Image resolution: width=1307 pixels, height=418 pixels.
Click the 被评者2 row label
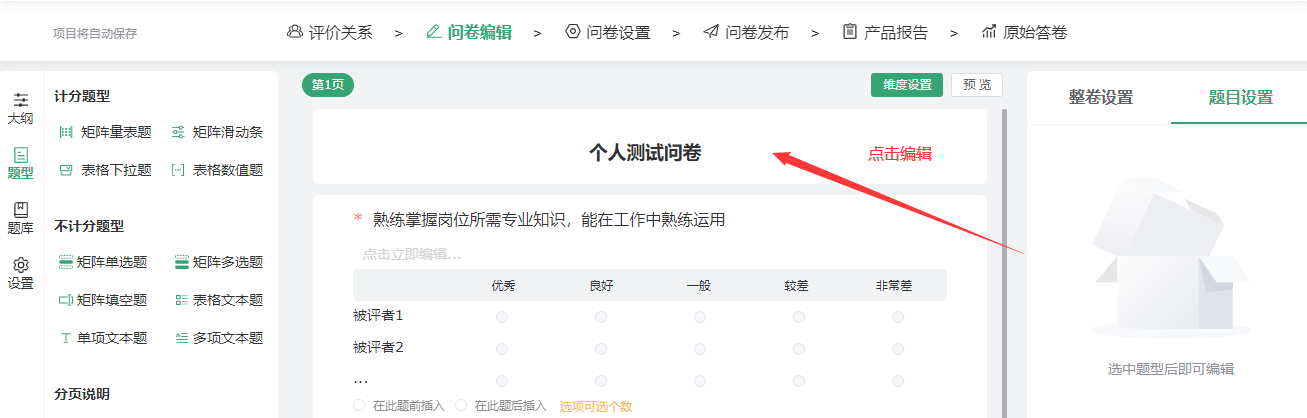point(378,348)
